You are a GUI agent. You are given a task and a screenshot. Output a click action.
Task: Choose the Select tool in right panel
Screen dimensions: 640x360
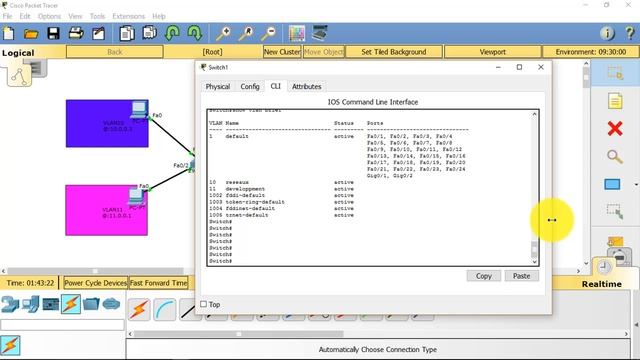point(615,73)
